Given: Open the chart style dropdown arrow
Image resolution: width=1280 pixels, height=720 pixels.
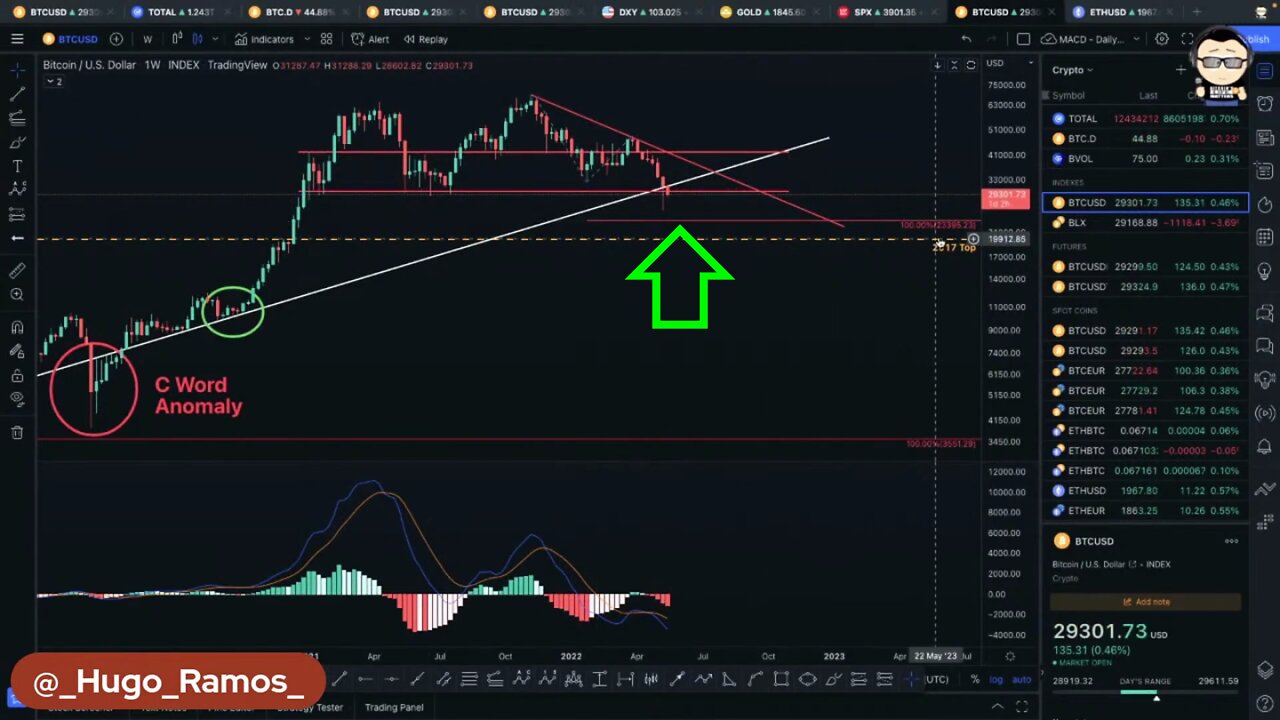Looking at the screenshot, I should (215, 39).
